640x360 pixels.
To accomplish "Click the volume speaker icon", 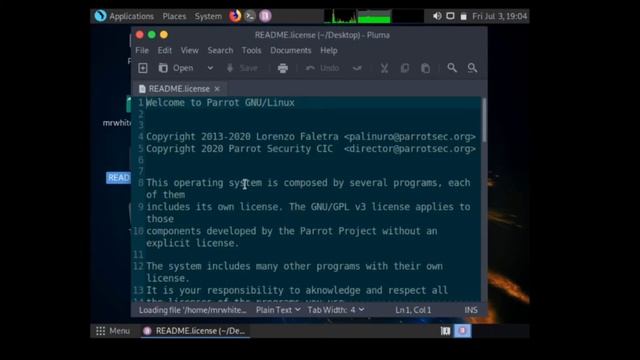I will point(437,16).
